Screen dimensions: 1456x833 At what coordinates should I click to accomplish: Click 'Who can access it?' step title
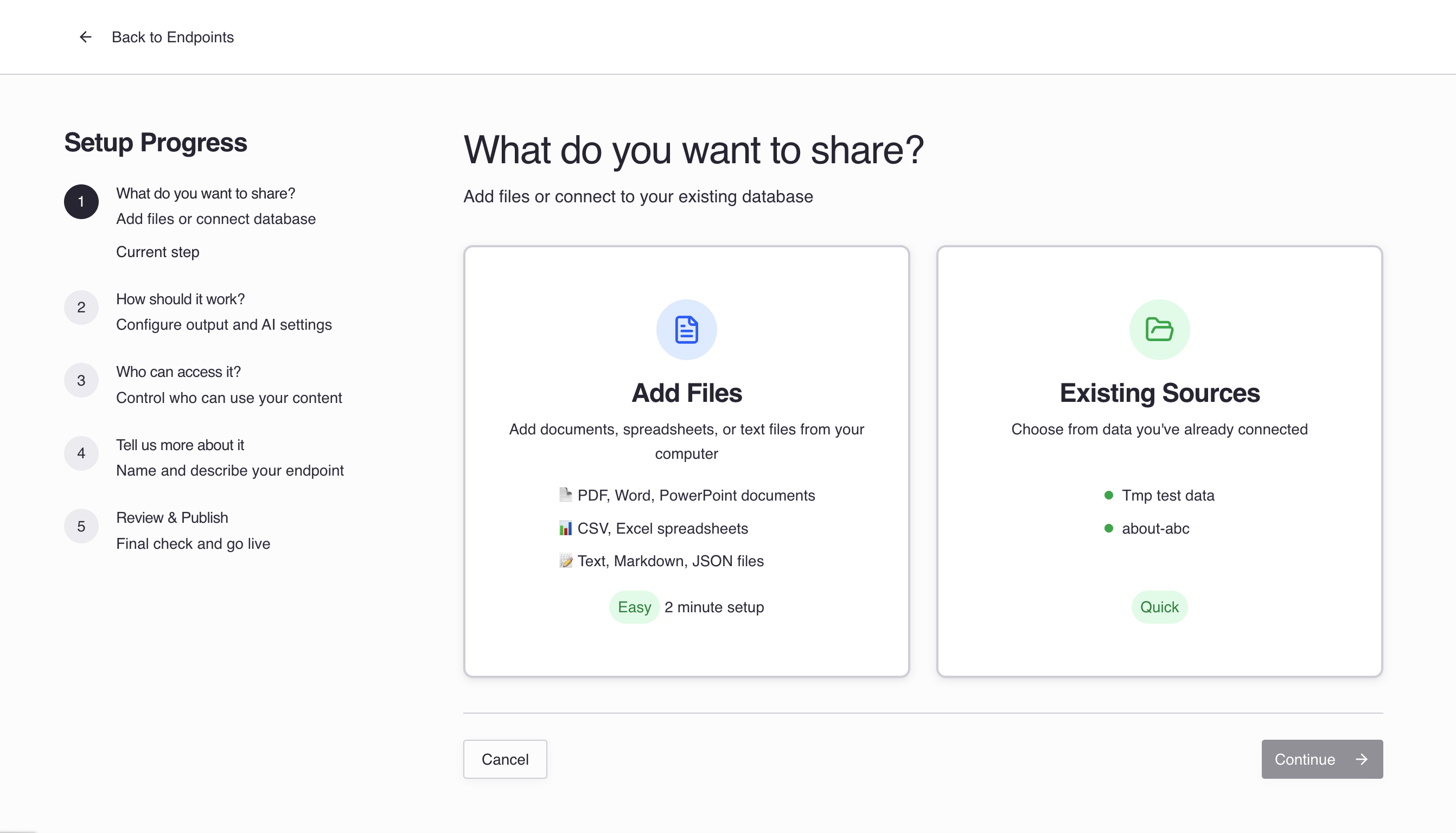(178, 372)
